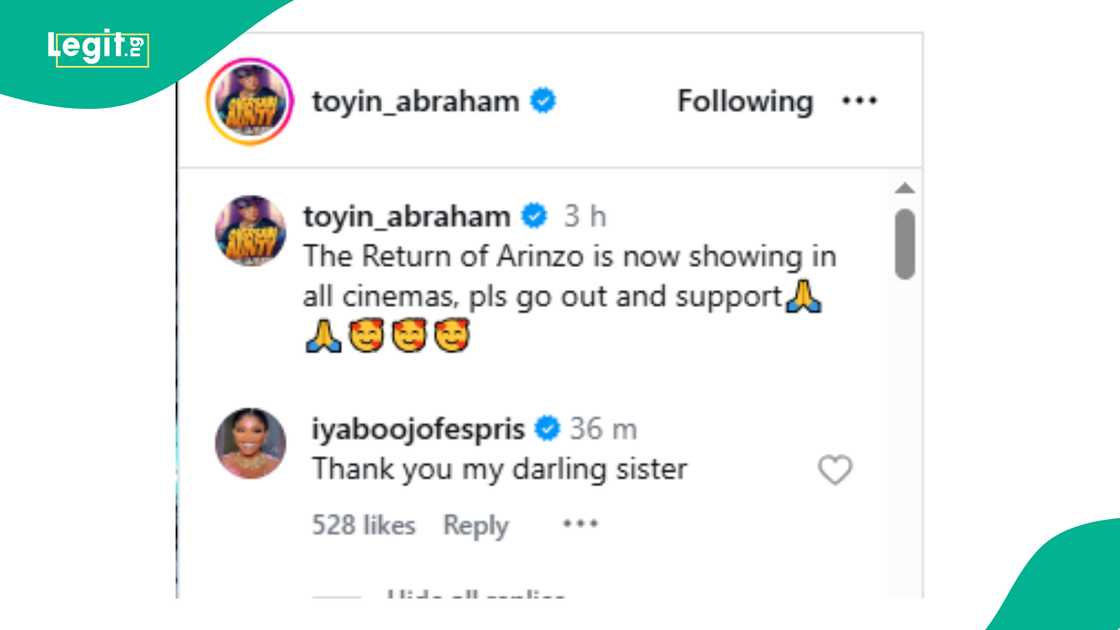The image size is (1120, 630).
Task: Toggle follow status via Following button
Action: coord(744,100)
